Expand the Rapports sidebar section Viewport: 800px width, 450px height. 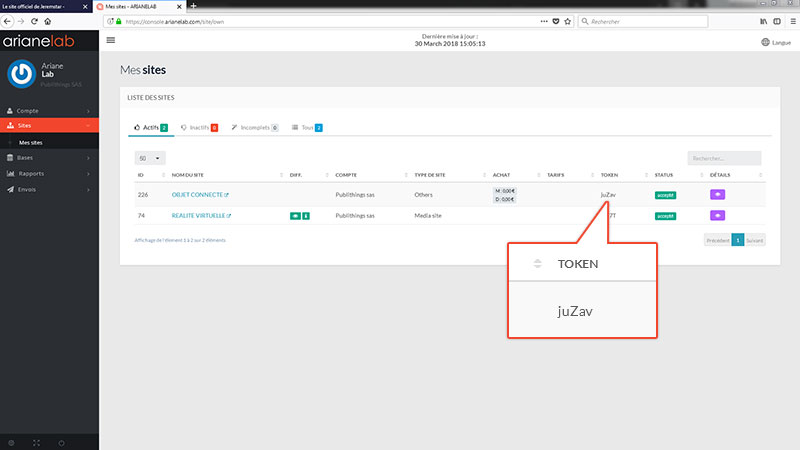(49, 173)
